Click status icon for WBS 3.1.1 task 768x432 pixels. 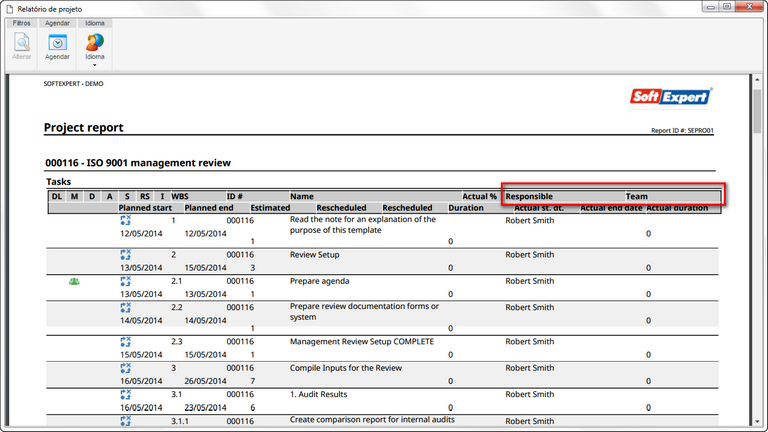click(126, 421)
